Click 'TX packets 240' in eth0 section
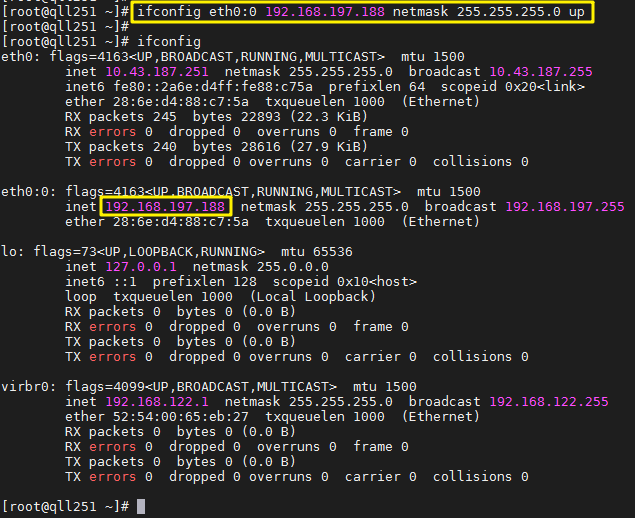The height and width of the screenshot is (518, 635). pos(121,147)
